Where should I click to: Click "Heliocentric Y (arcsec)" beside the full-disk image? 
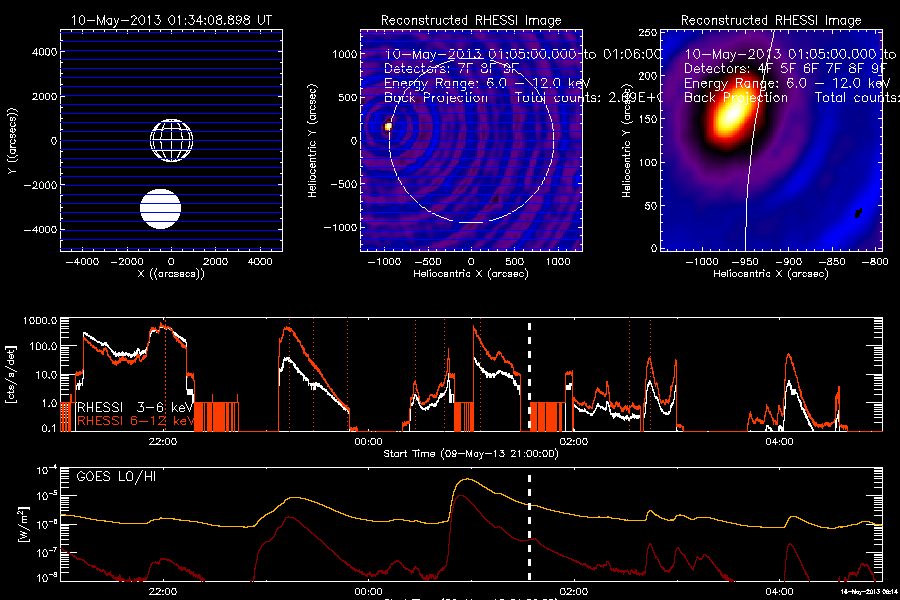click(x=312, y=141)
